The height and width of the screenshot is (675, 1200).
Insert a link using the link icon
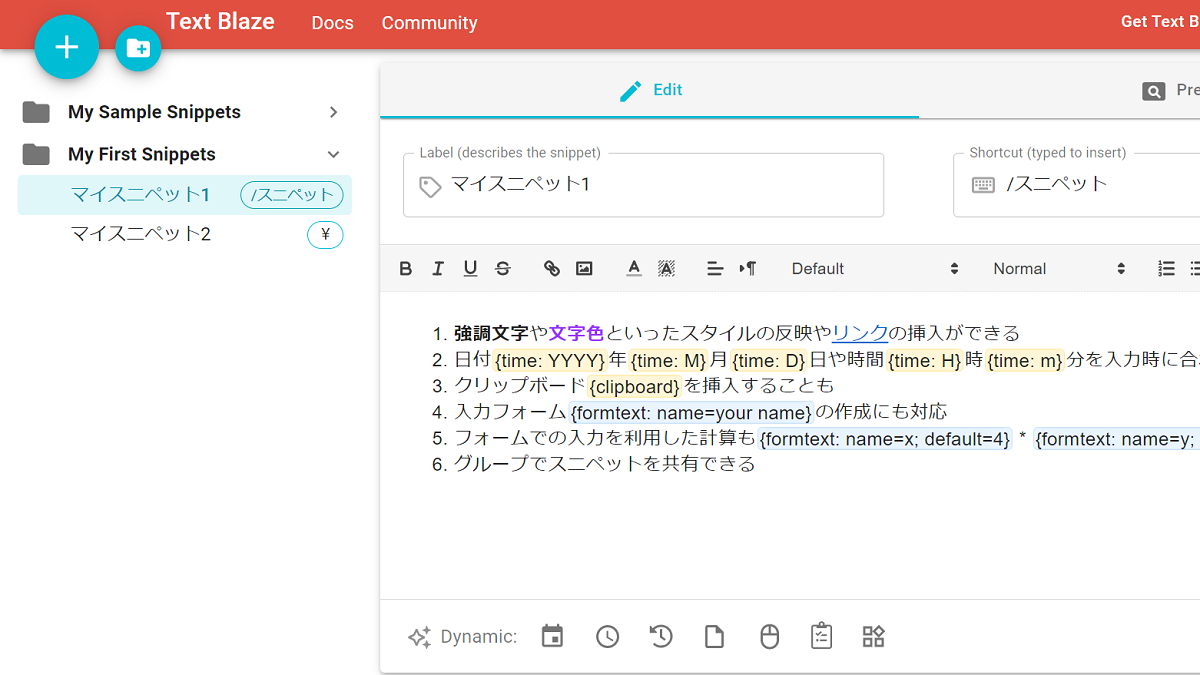coord(551,268)
